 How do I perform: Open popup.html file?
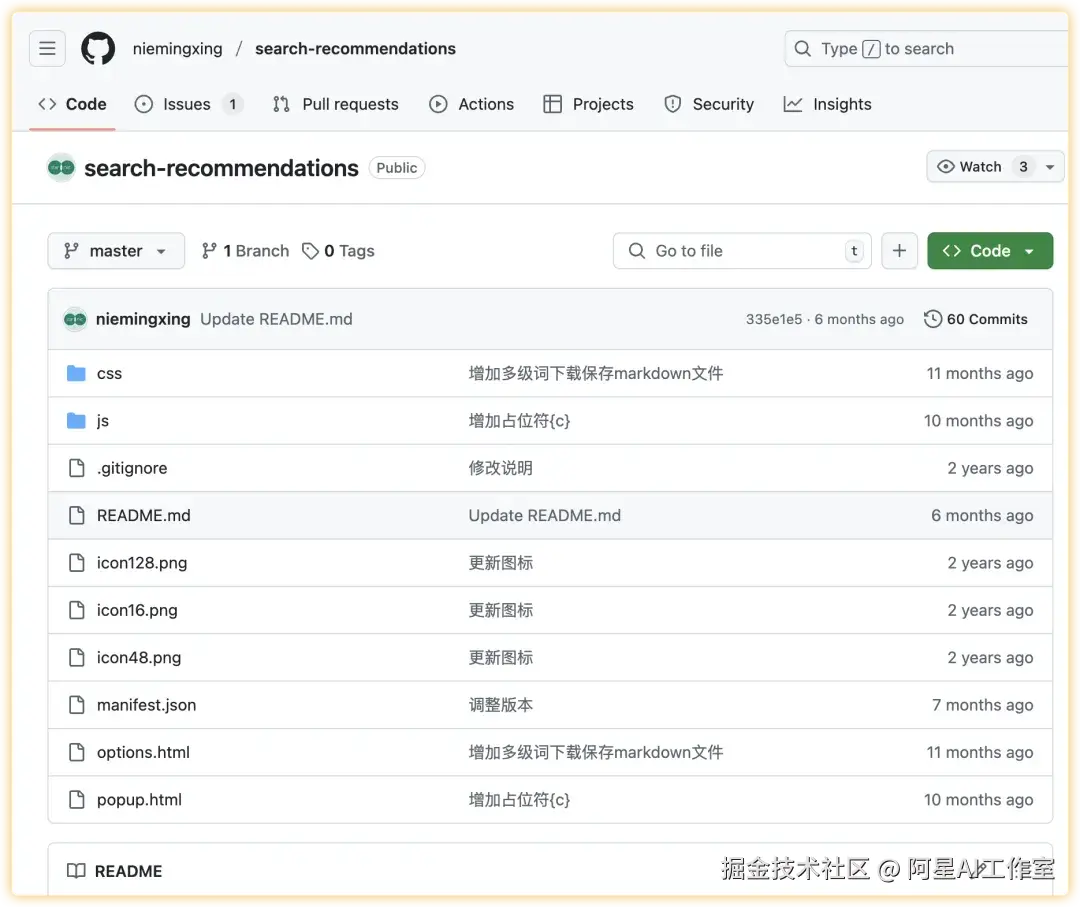[x=140, y=800]
